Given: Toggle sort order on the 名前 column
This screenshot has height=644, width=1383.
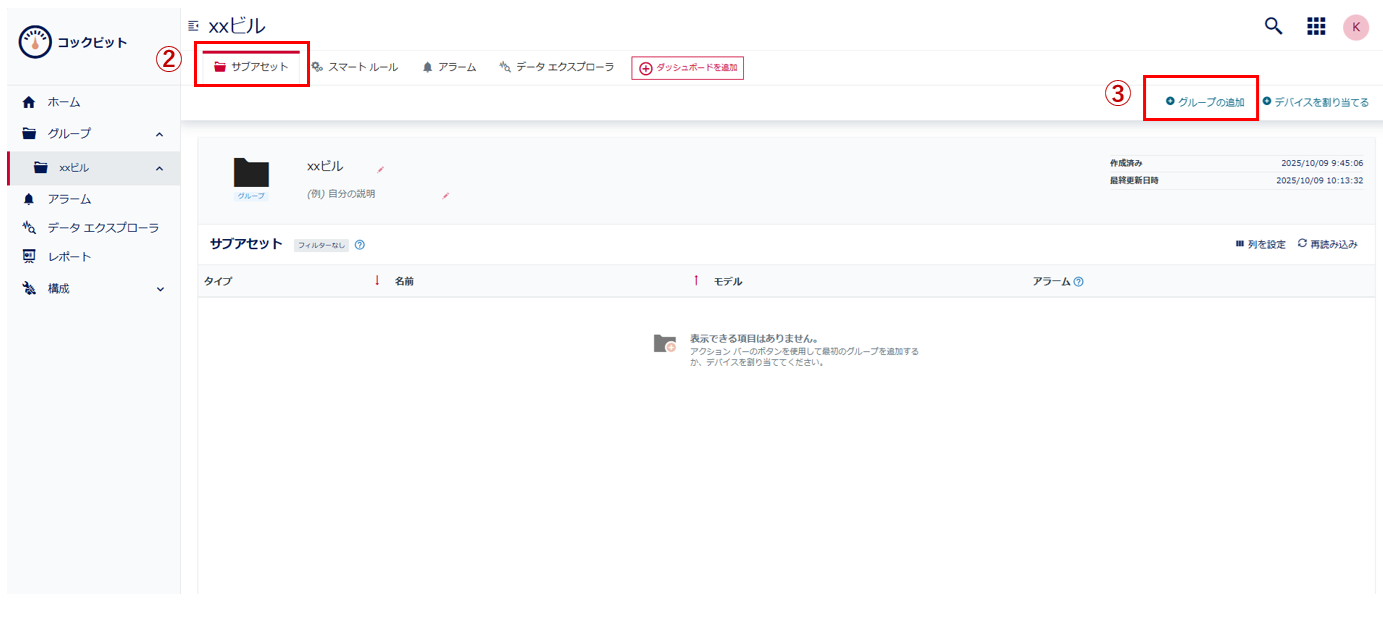Looking at the screenshot, I should (x=376, y=280).
